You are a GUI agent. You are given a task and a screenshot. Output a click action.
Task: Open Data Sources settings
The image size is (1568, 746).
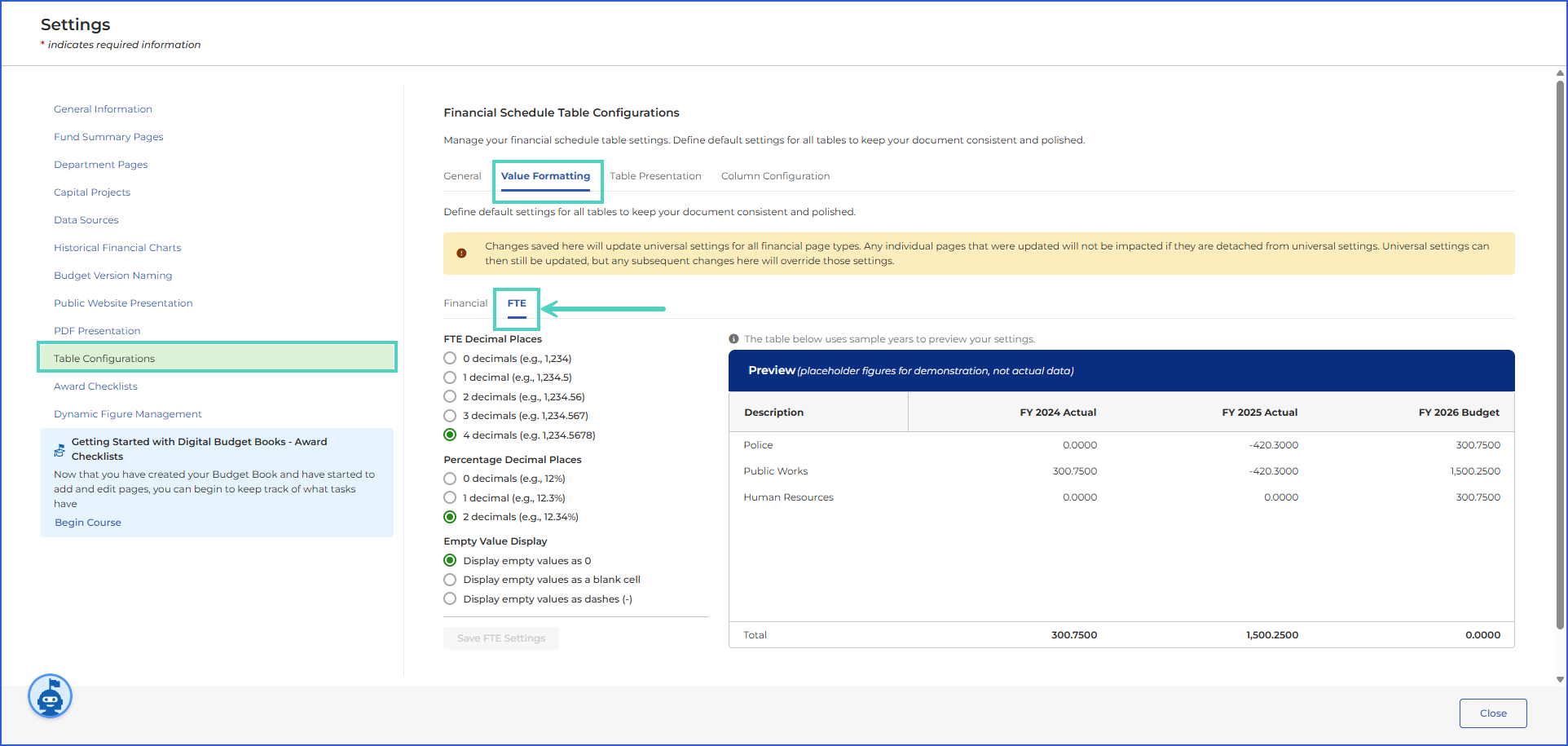coord(86,220)
